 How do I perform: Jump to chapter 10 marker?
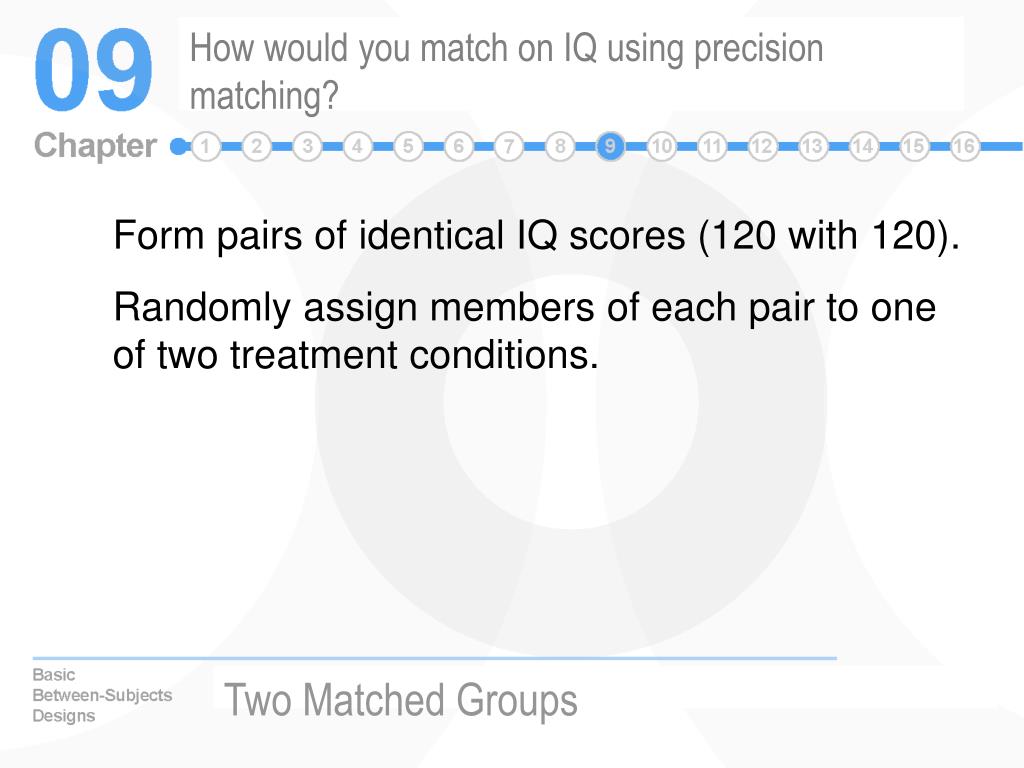661,146
